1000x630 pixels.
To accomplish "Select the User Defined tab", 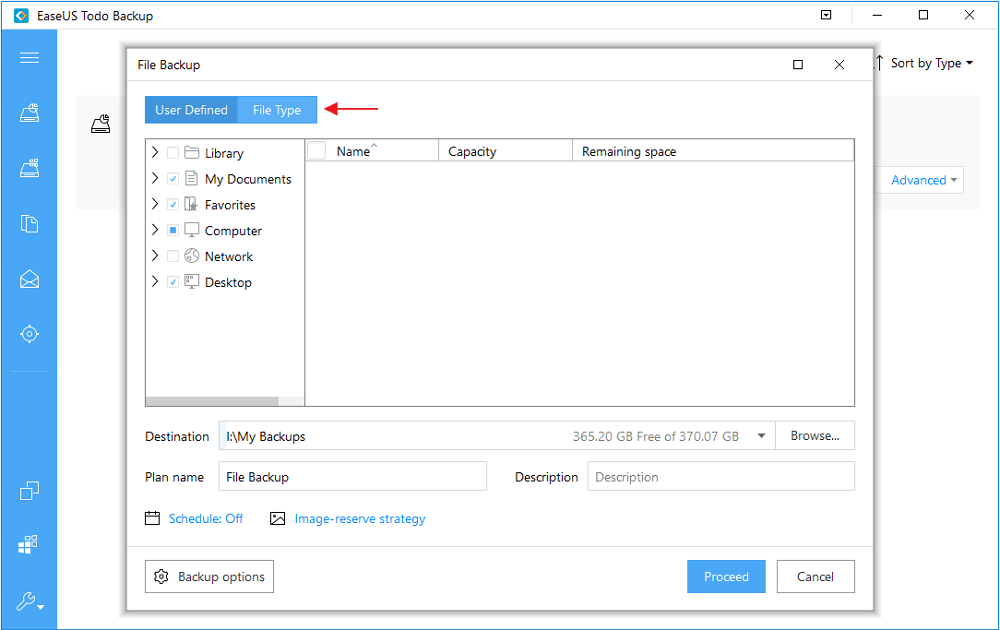I will 191,110.
